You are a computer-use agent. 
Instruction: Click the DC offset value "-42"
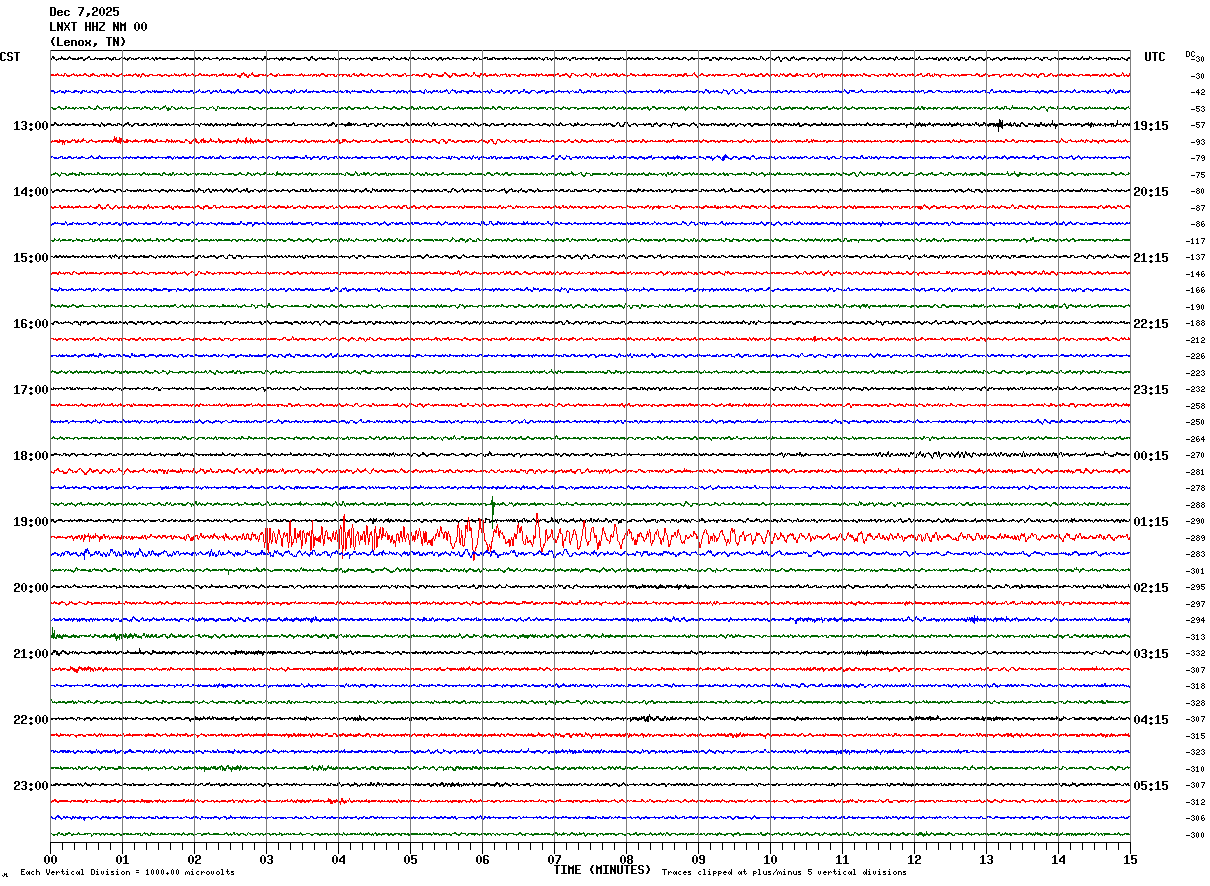1197,93
